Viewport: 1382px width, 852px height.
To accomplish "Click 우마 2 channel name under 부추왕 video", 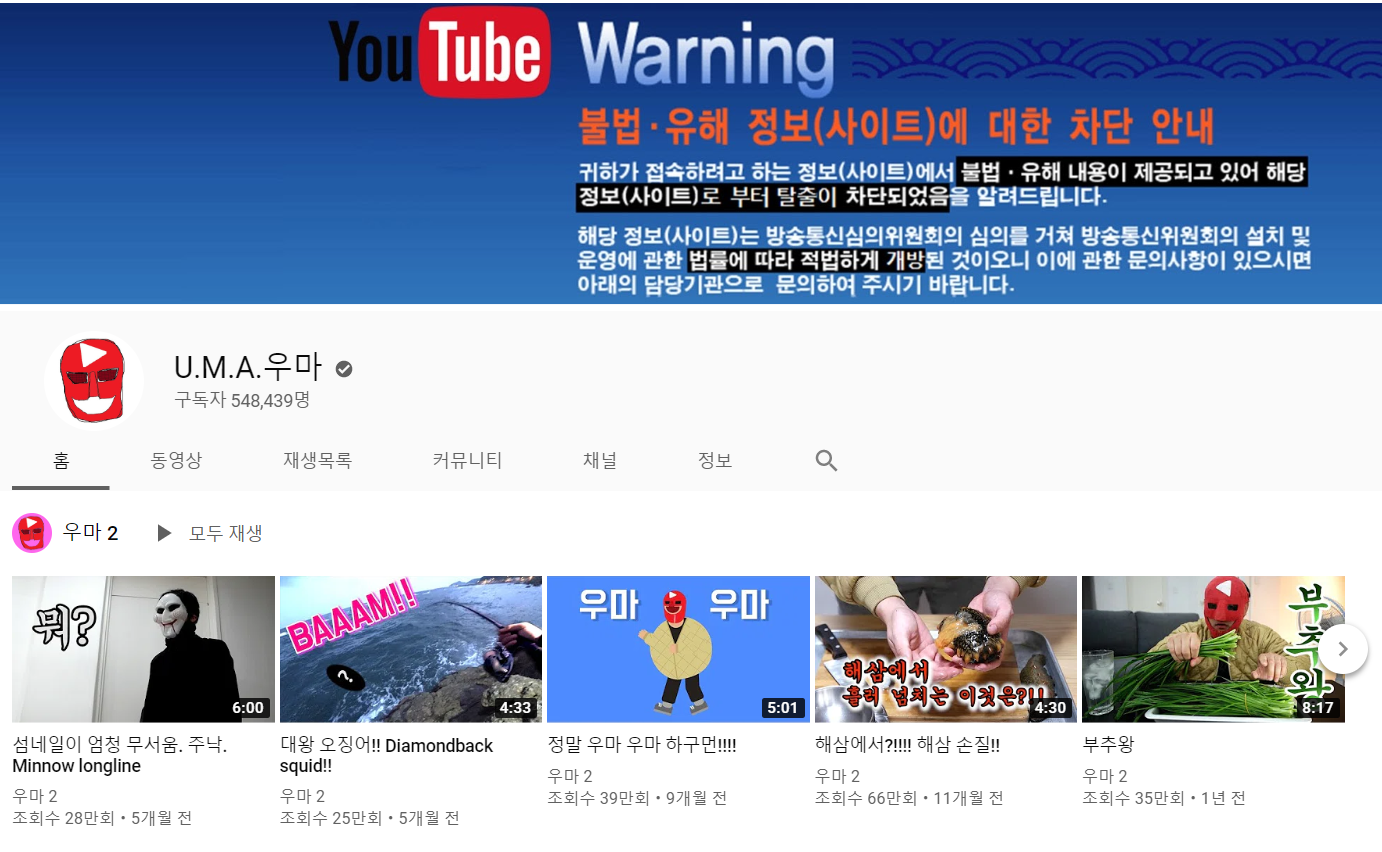I will click(x=1105, y=776).
